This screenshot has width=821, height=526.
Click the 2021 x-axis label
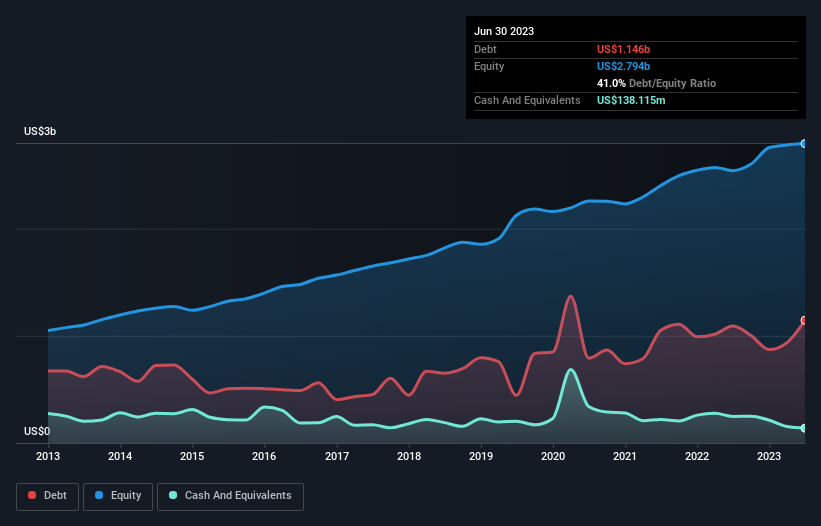[625, 456]
